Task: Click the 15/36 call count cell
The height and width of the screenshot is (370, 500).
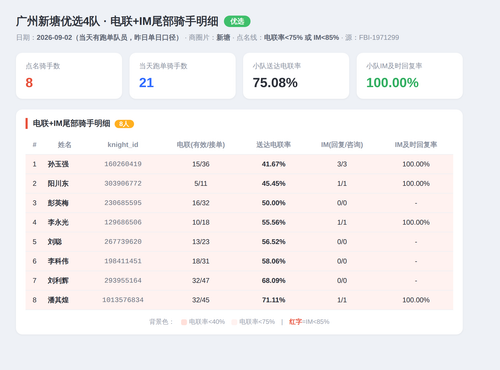Action: click(x=201, y=164)
